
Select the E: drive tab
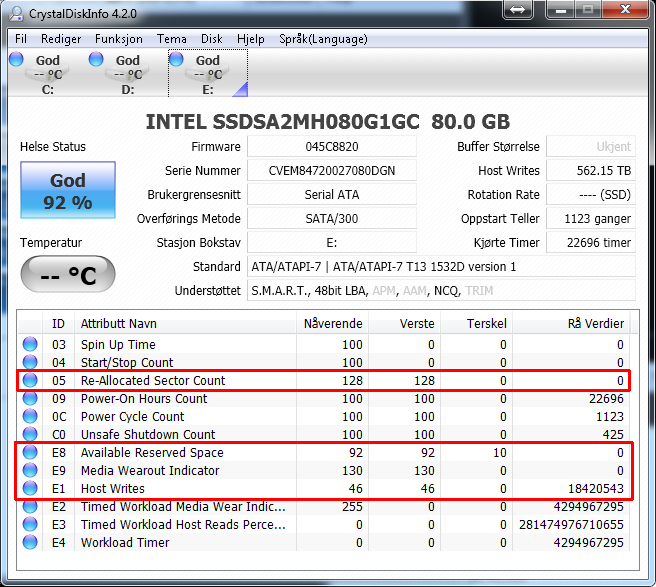[x=208, y=74]
